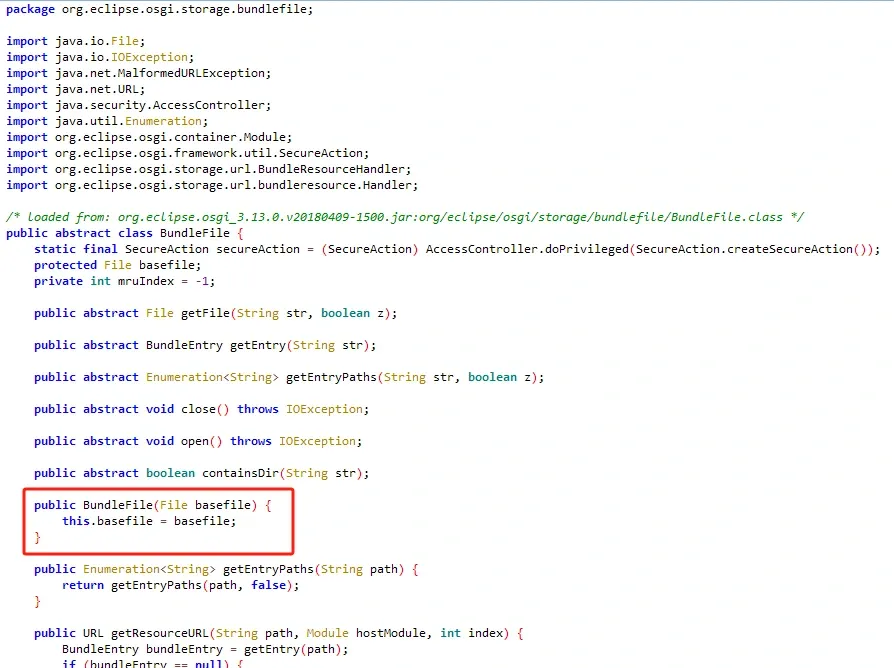The image size is (894, 668).
Task: Click the abstract getEntry method name
Action: (258, 345)
